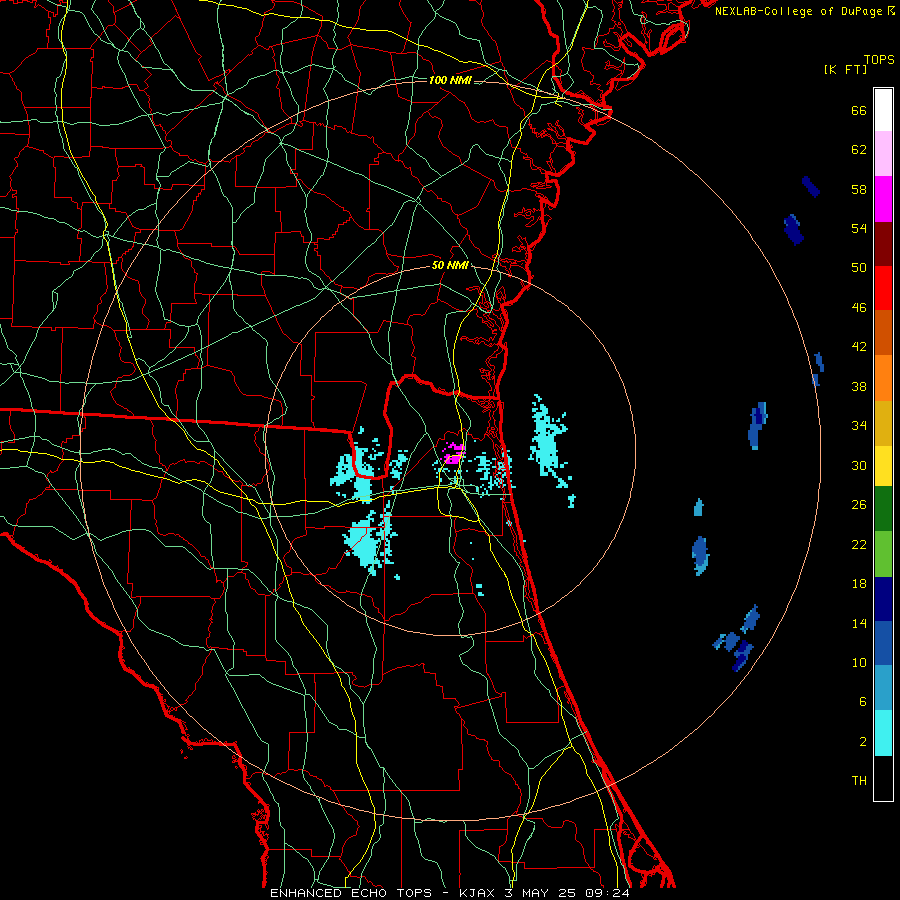The image size is (900, 900).
Task: Click the 18 scale label
Action: (859, 584)
